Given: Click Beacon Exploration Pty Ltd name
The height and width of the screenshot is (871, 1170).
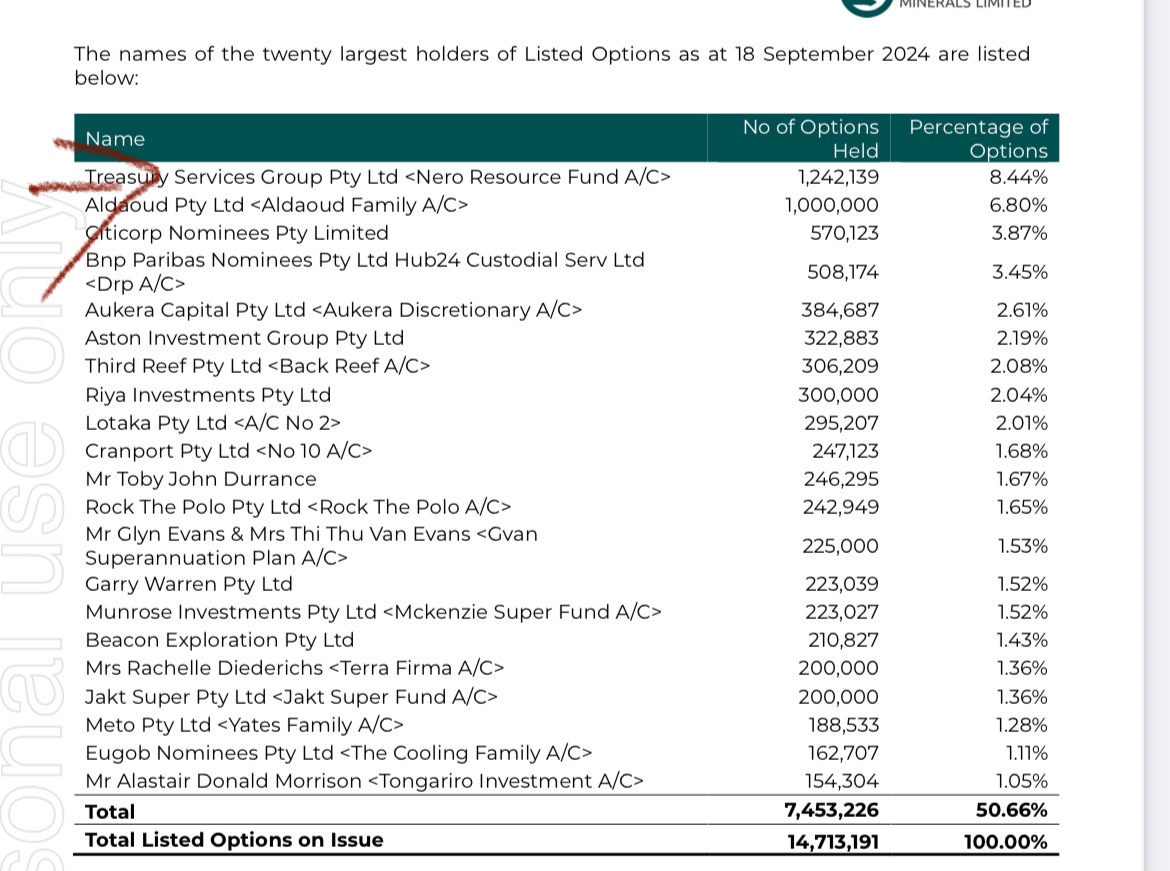Looking at the screenshot, I should (219, 640).
